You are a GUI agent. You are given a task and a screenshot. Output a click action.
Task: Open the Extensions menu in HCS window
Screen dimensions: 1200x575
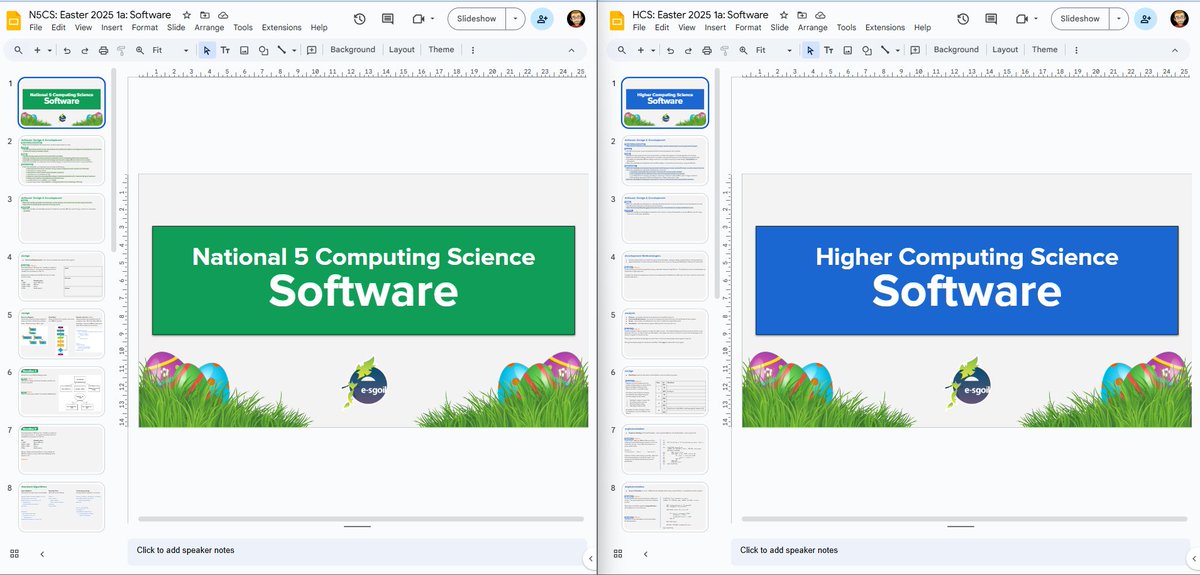[x=885, y=28]
